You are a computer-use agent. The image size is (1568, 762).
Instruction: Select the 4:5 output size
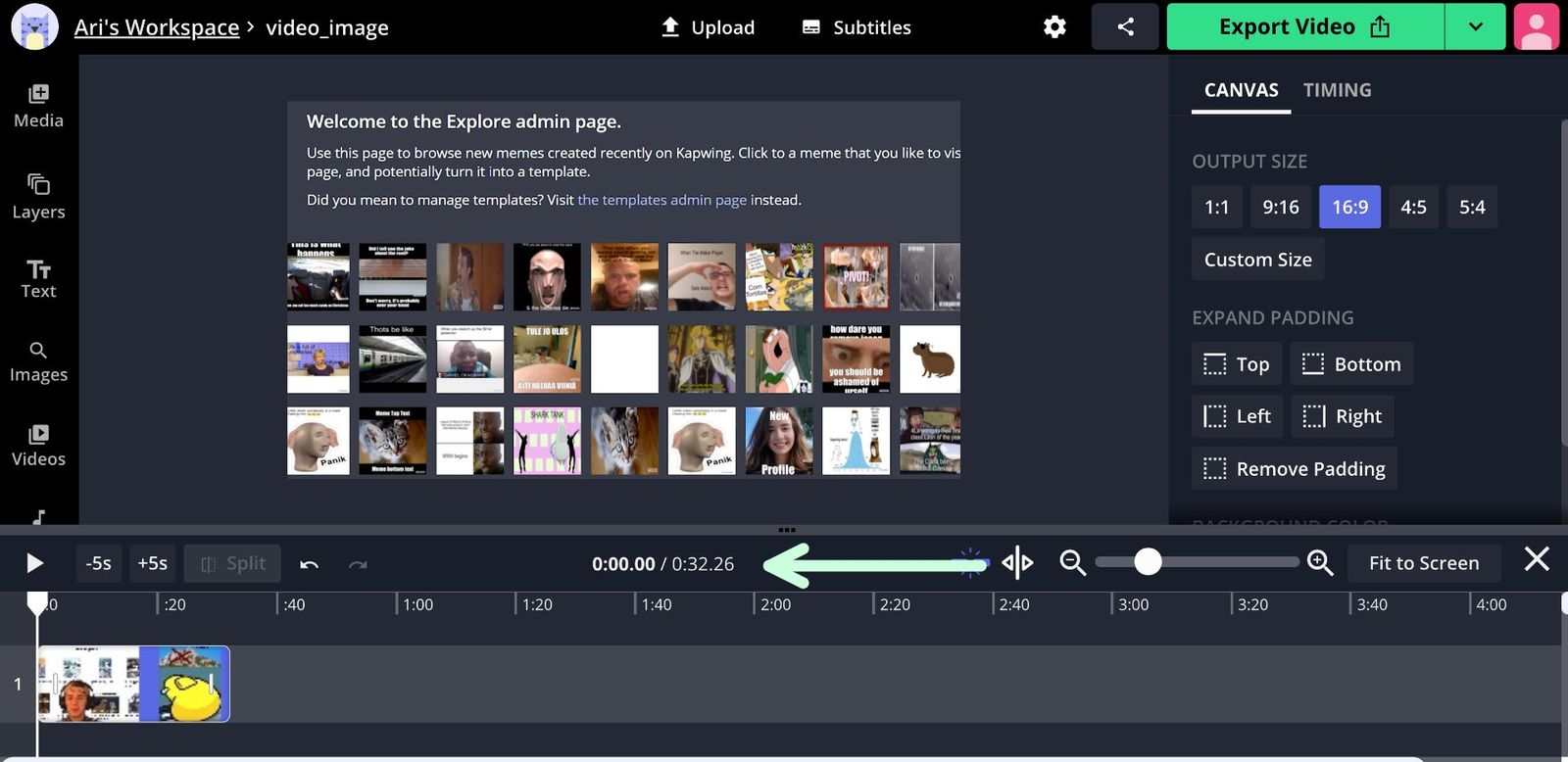coord(1413,207)
